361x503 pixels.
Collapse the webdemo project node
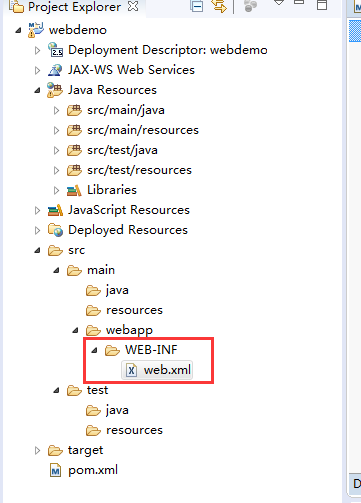18,30
